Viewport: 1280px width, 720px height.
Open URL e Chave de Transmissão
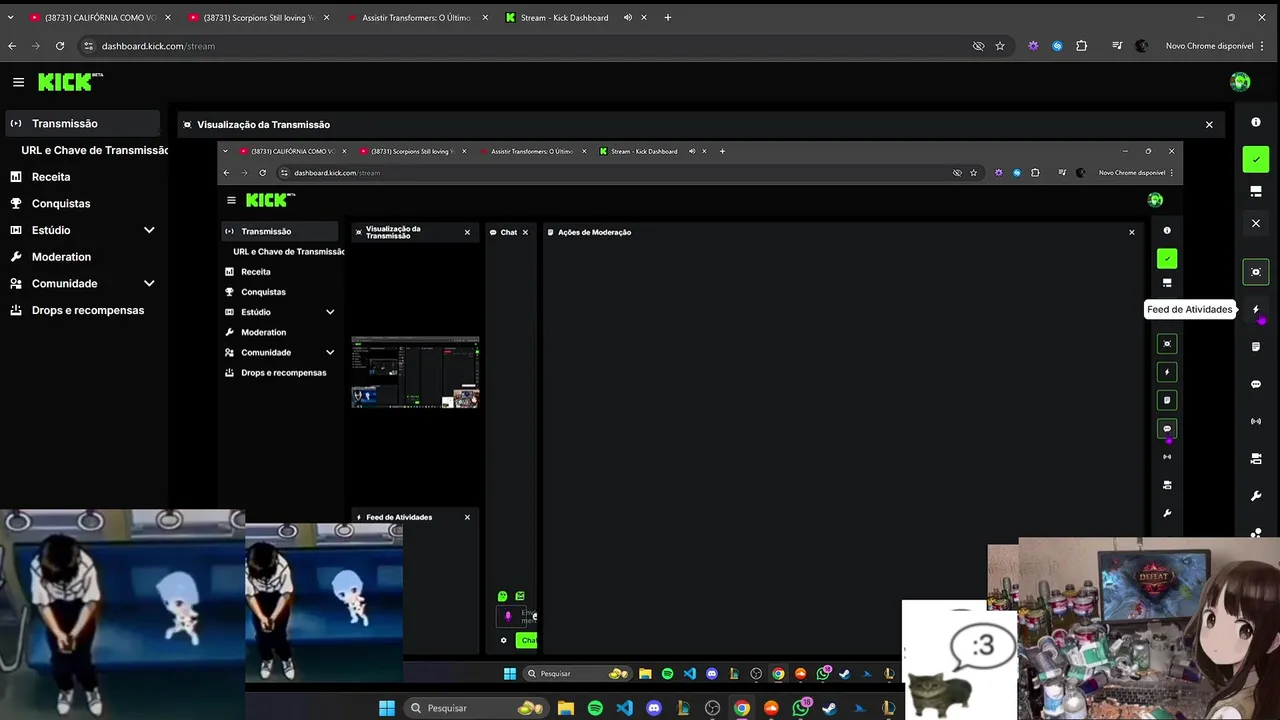point(94,150)
